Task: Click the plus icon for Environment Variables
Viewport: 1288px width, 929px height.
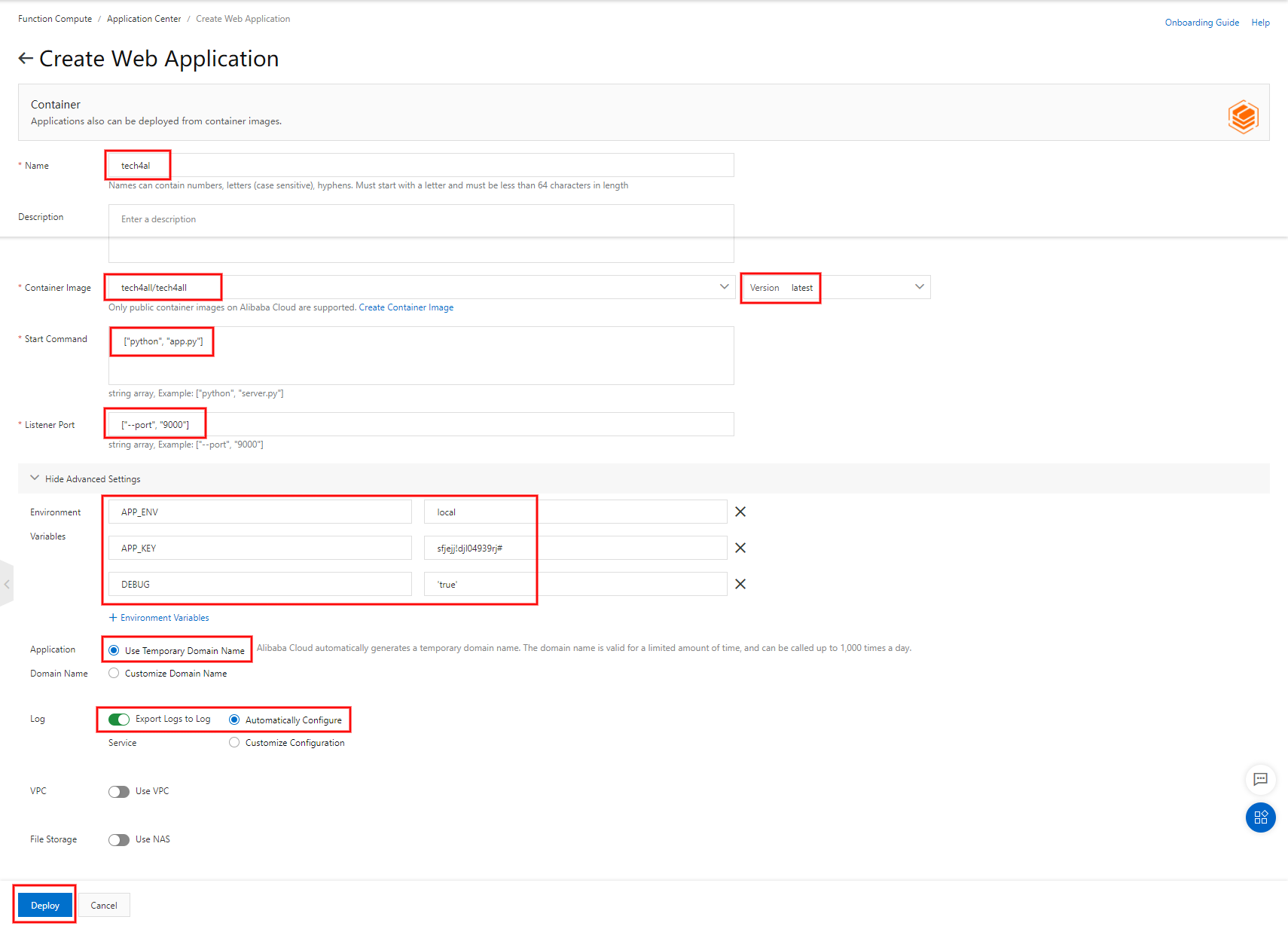Action: [113, 618]
